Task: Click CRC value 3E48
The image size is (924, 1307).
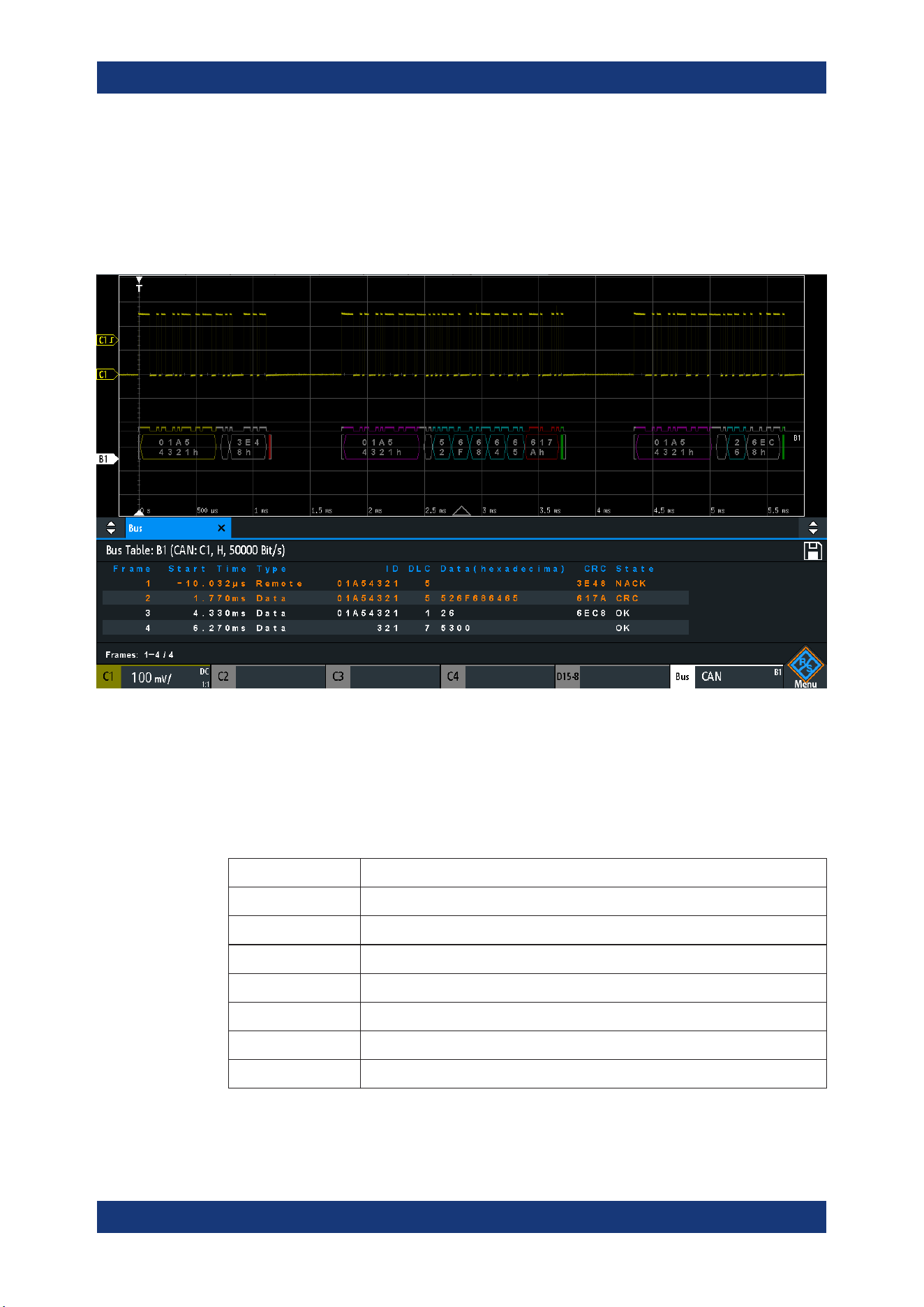Action: click(591, 584)
